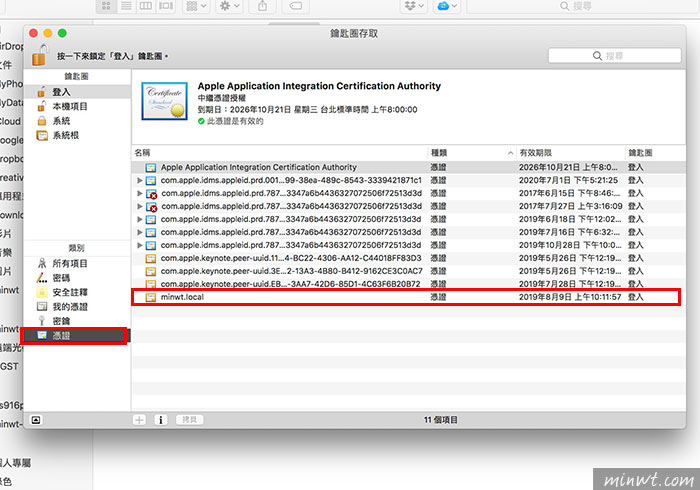Click the Keychain Access search field
700x490 pixels.
point(614,56)
